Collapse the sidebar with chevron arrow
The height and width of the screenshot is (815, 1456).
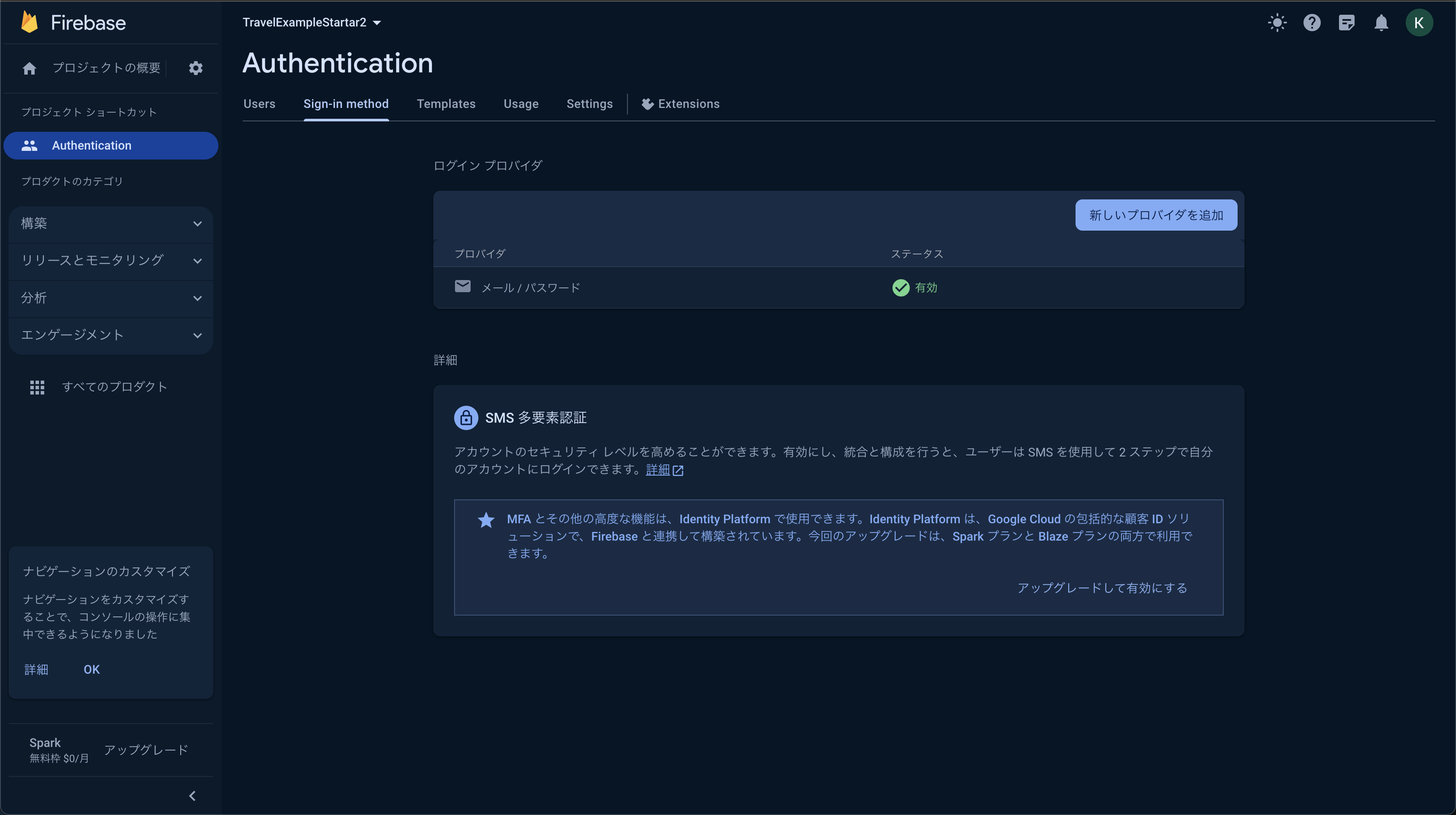pos(192,796)
